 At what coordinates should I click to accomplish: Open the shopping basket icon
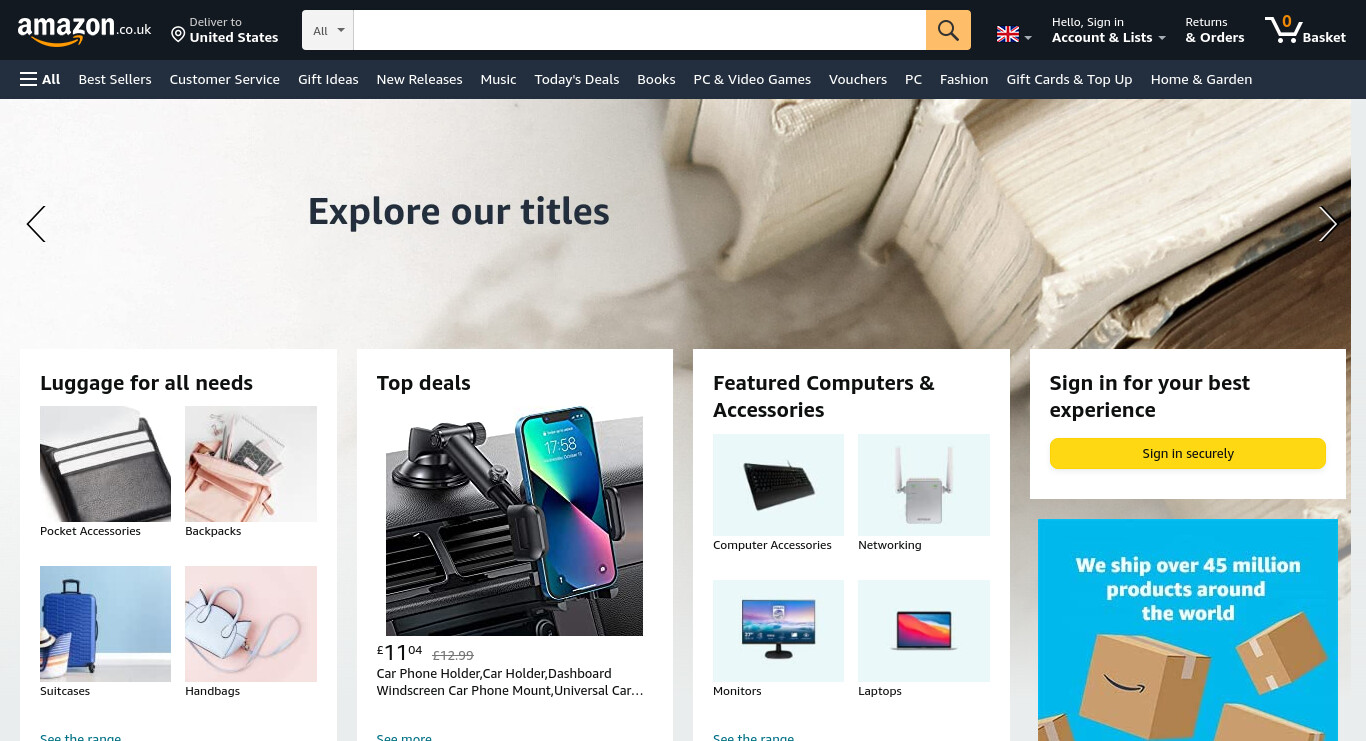pyautogui.click(x=1305, y=30)
